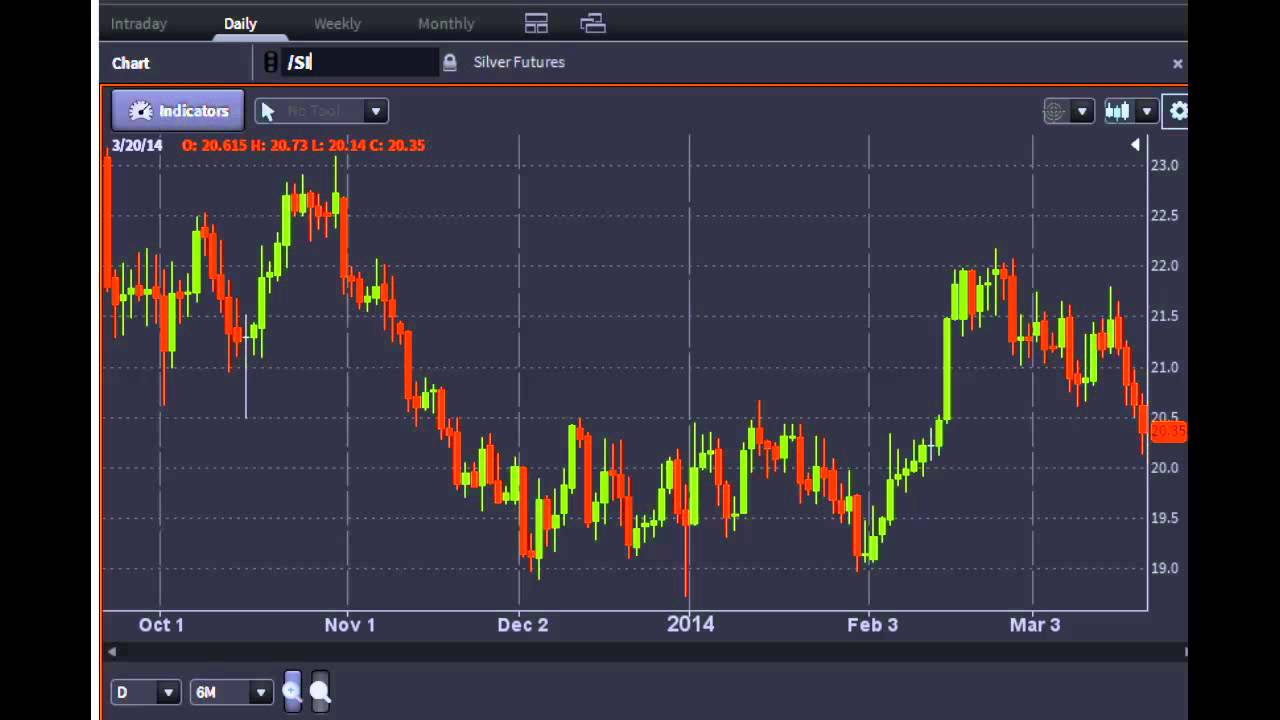Open the chart style dropdown arrow
The image size is (1280, 720).
[x=1147, y=111]
